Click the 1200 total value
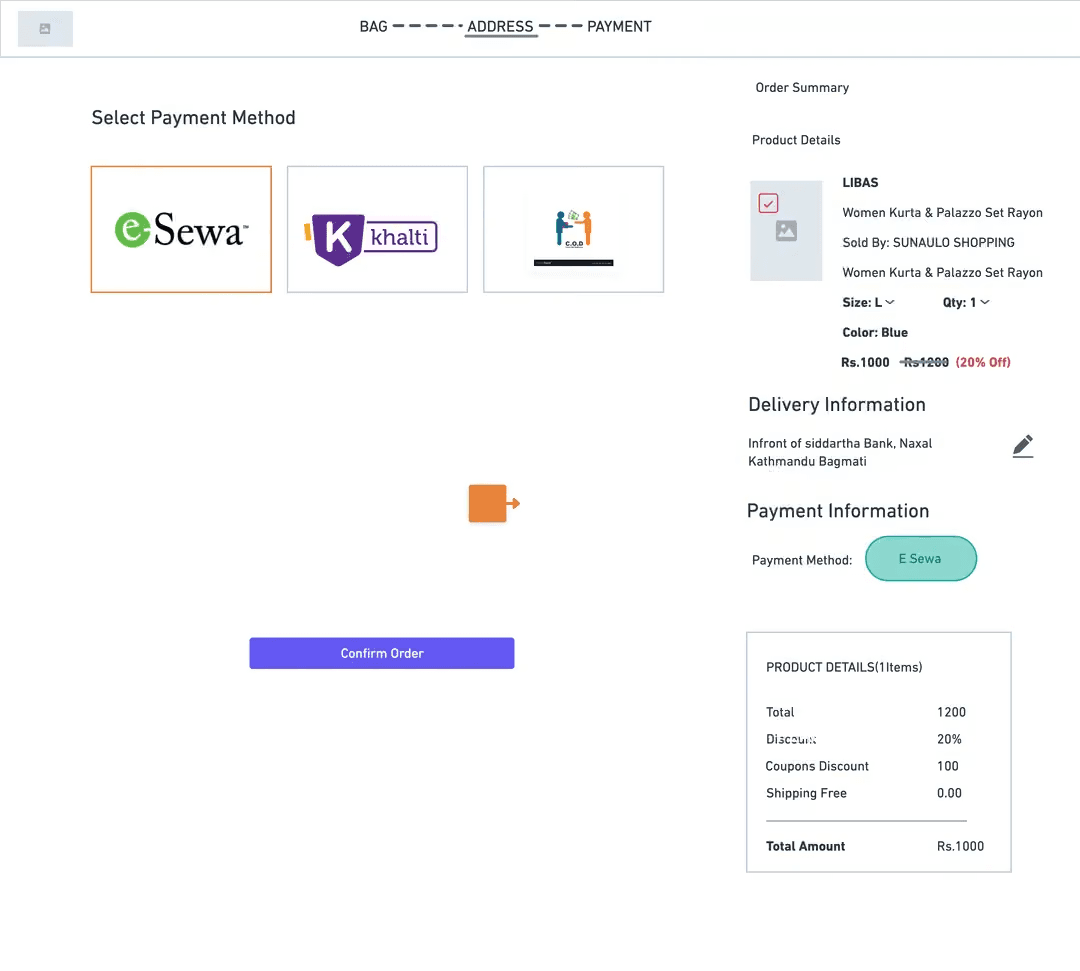 pos(951,712)
